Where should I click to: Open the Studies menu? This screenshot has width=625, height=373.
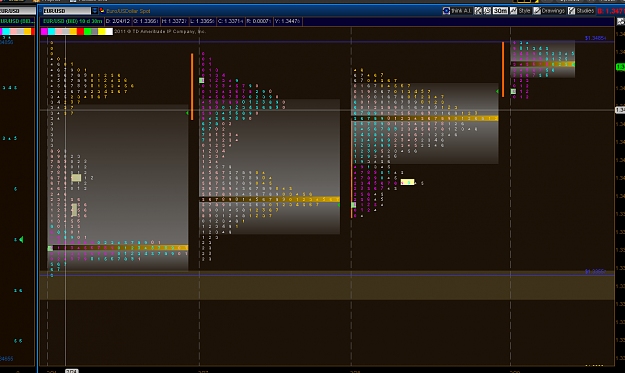(x=582, y=11)
